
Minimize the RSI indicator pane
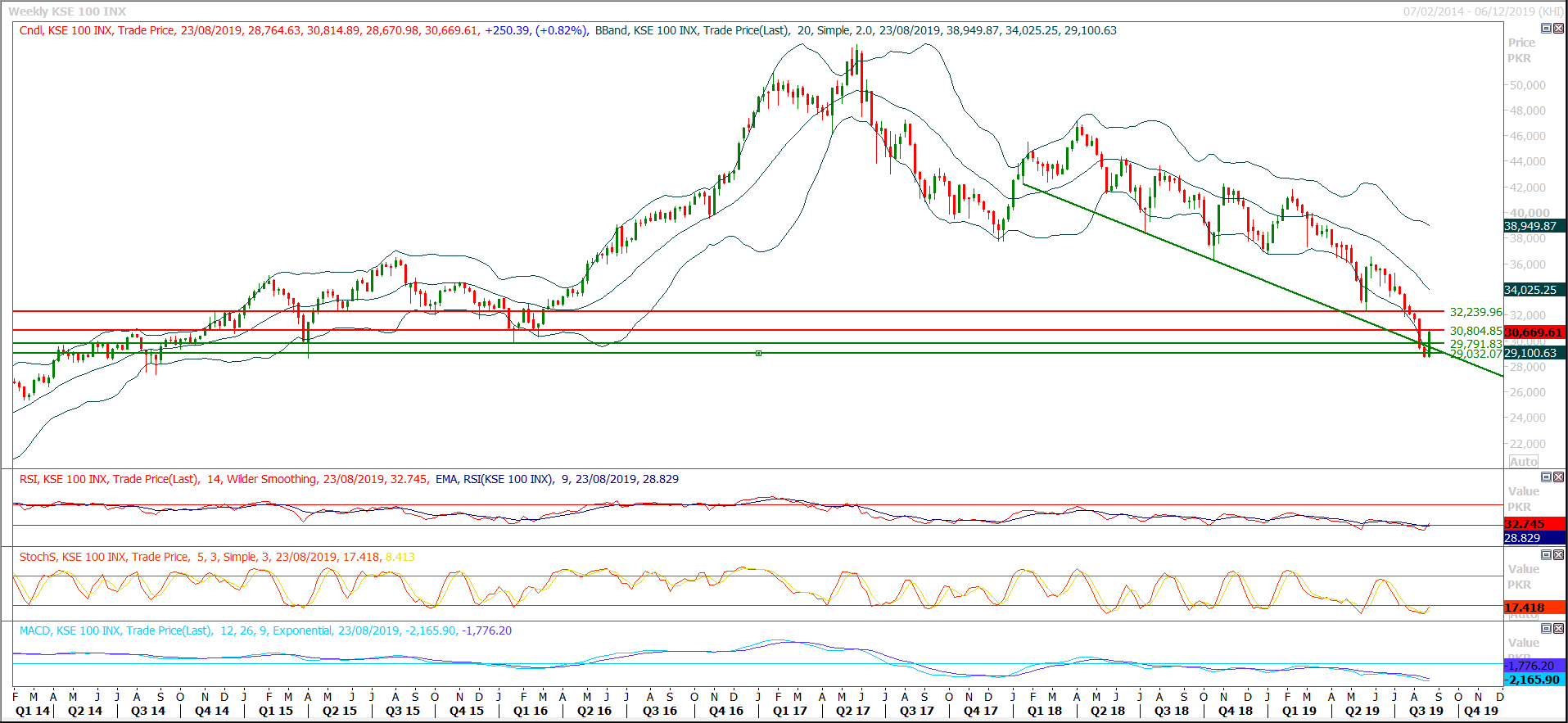[1546, 477]
